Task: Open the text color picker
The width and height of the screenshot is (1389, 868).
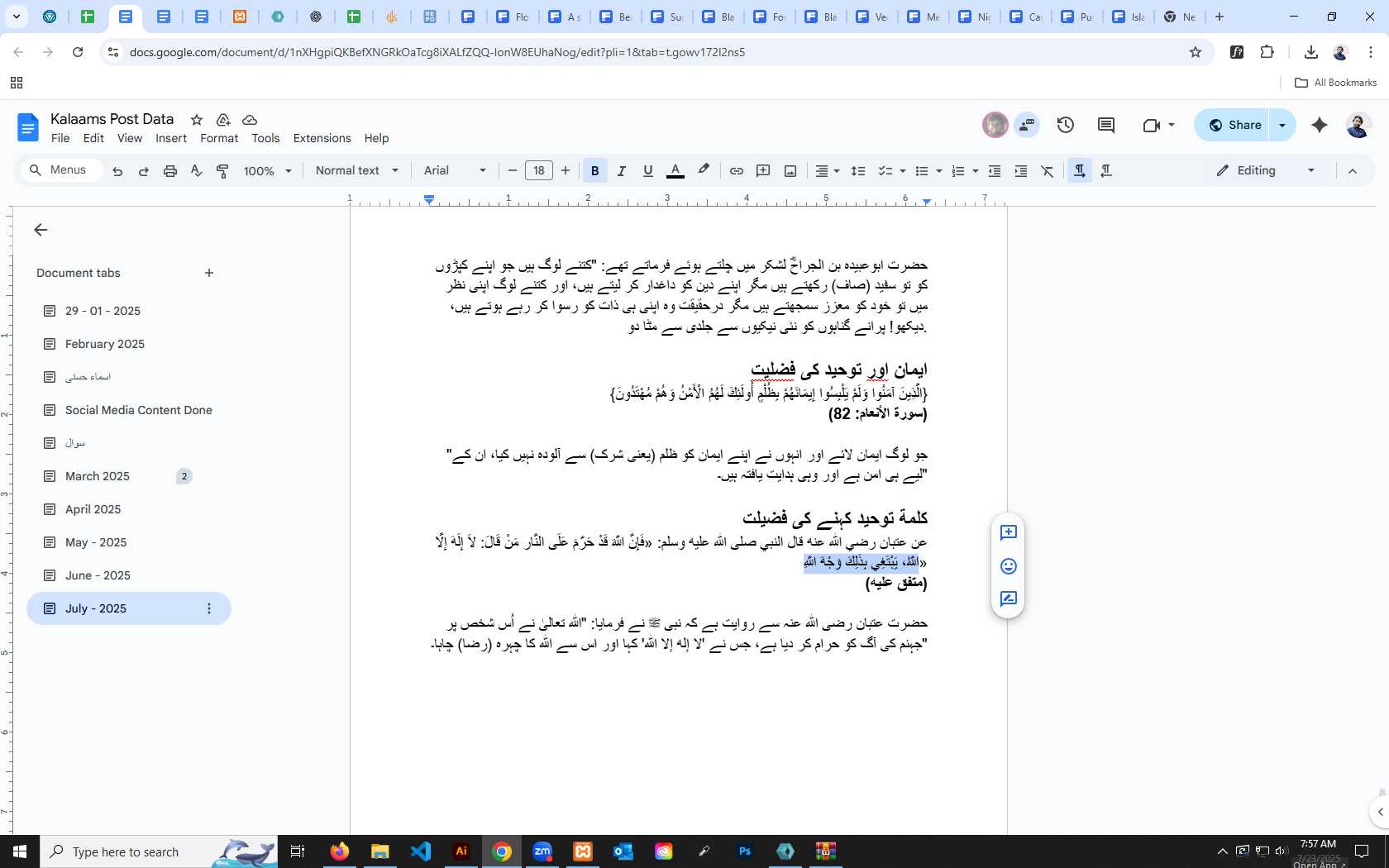Action: 675,171
